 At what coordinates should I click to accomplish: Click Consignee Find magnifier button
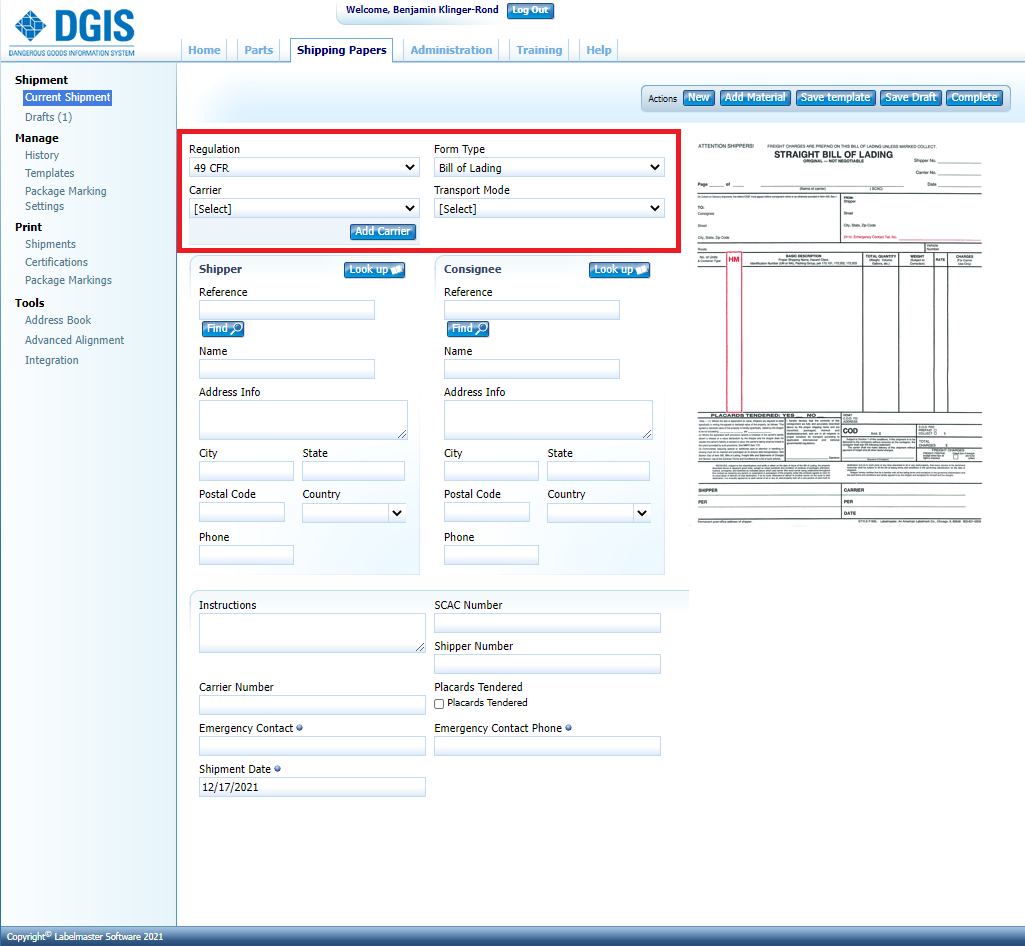point(468,328)
